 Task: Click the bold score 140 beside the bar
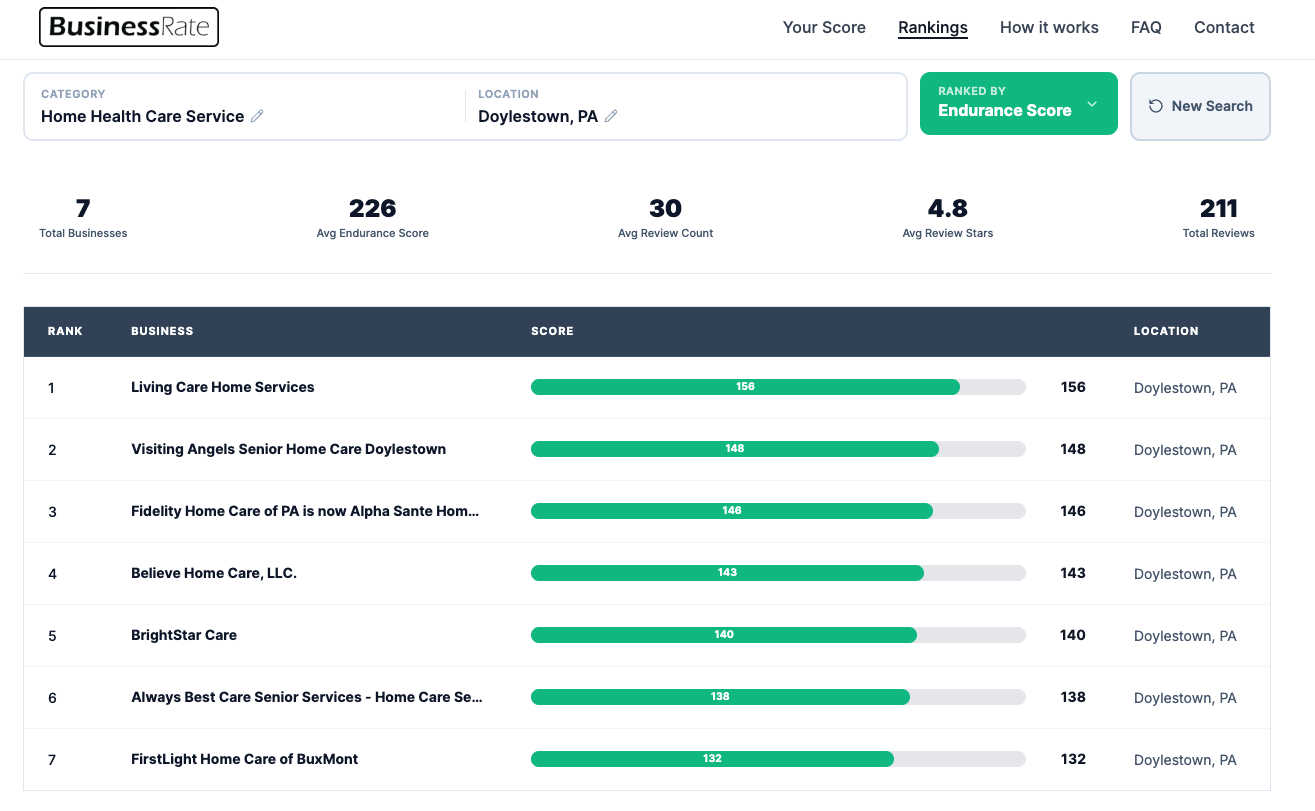coord(1073,635)
